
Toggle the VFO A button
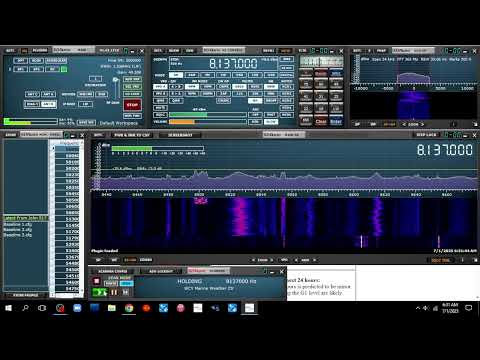160,87
